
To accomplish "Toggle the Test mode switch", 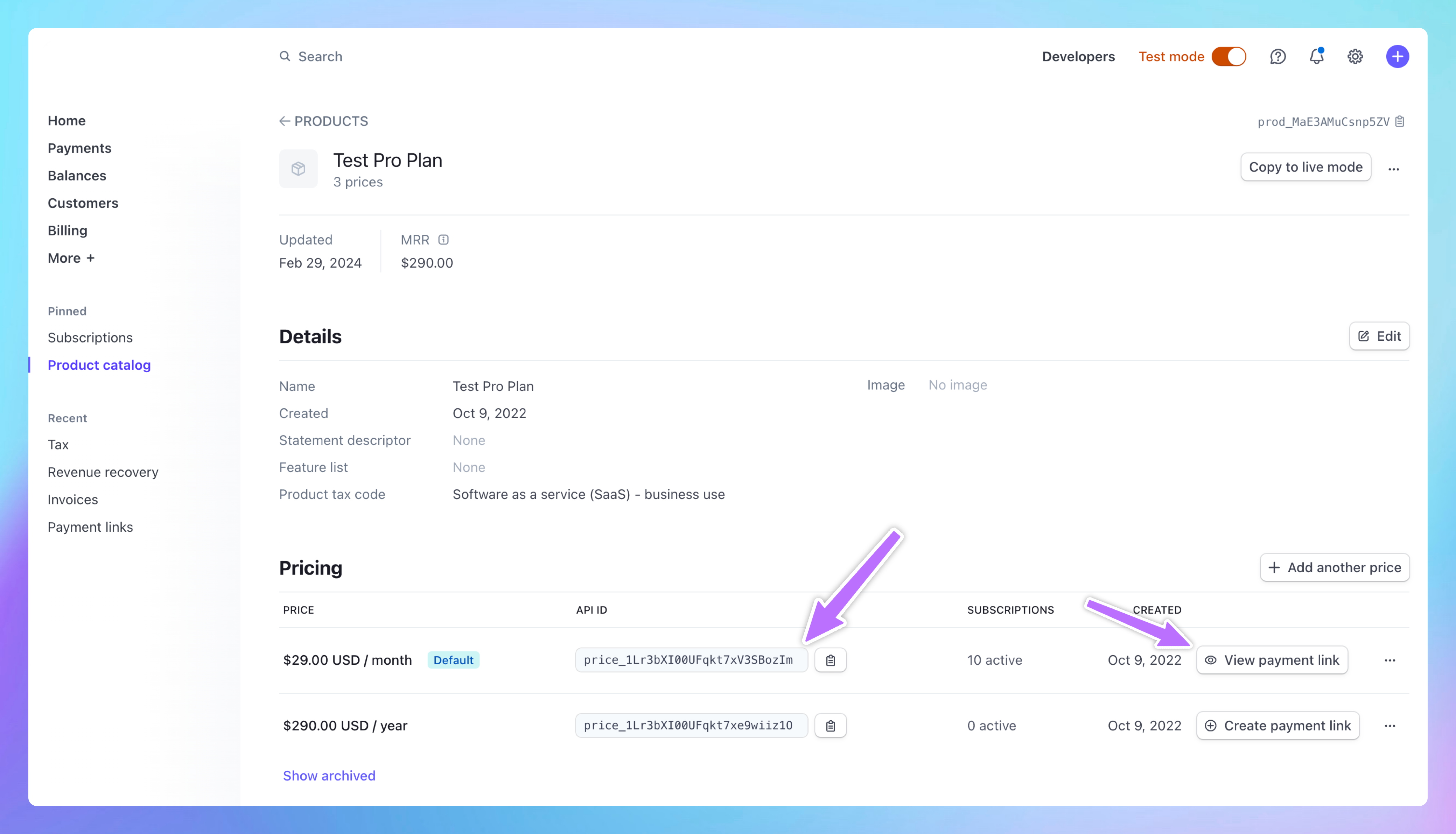I will click(x=1228, y=57).
